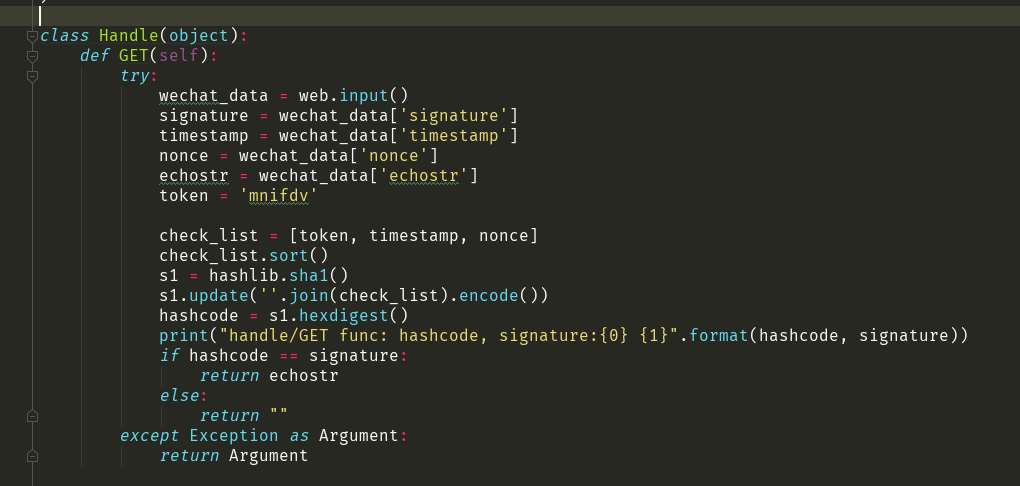Click fold end marker beside return Argument
This screenshot has width=1020, height=486.
32,456
